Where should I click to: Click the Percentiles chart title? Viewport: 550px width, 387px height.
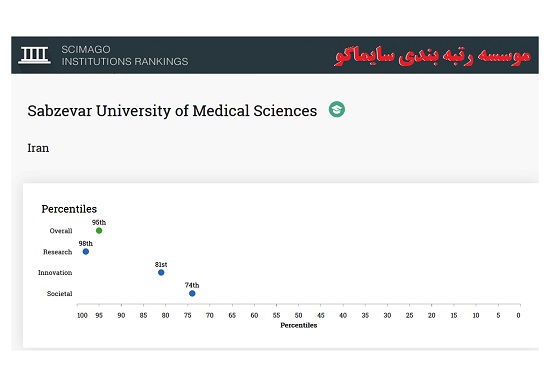[x=69, y=209]
